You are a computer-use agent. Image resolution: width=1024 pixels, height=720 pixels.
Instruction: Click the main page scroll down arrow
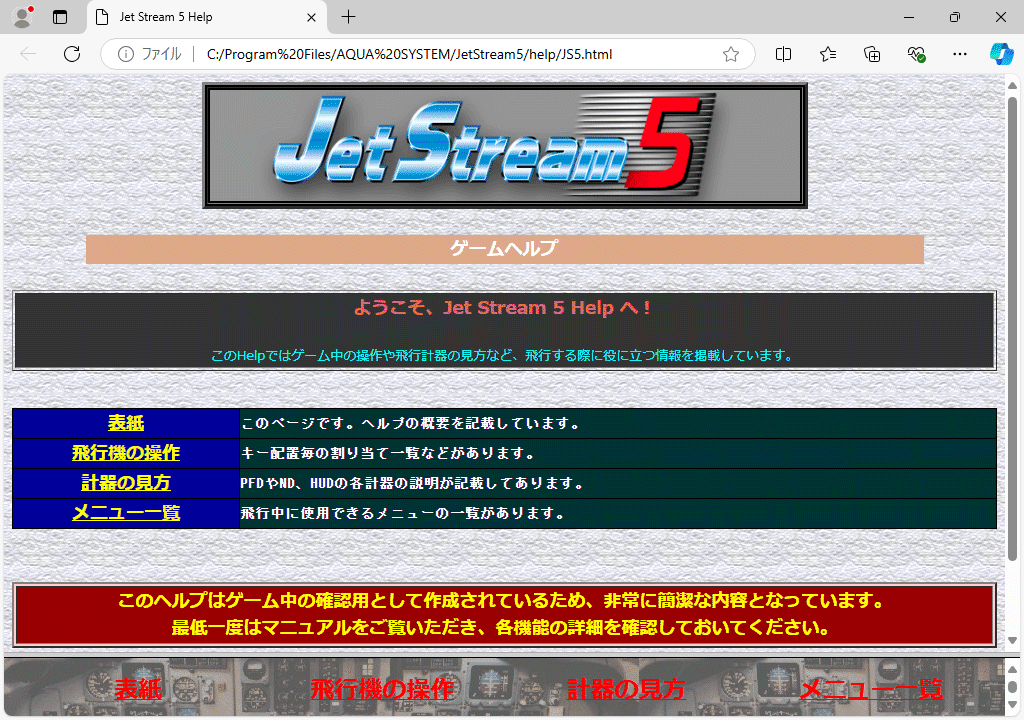1012,641
